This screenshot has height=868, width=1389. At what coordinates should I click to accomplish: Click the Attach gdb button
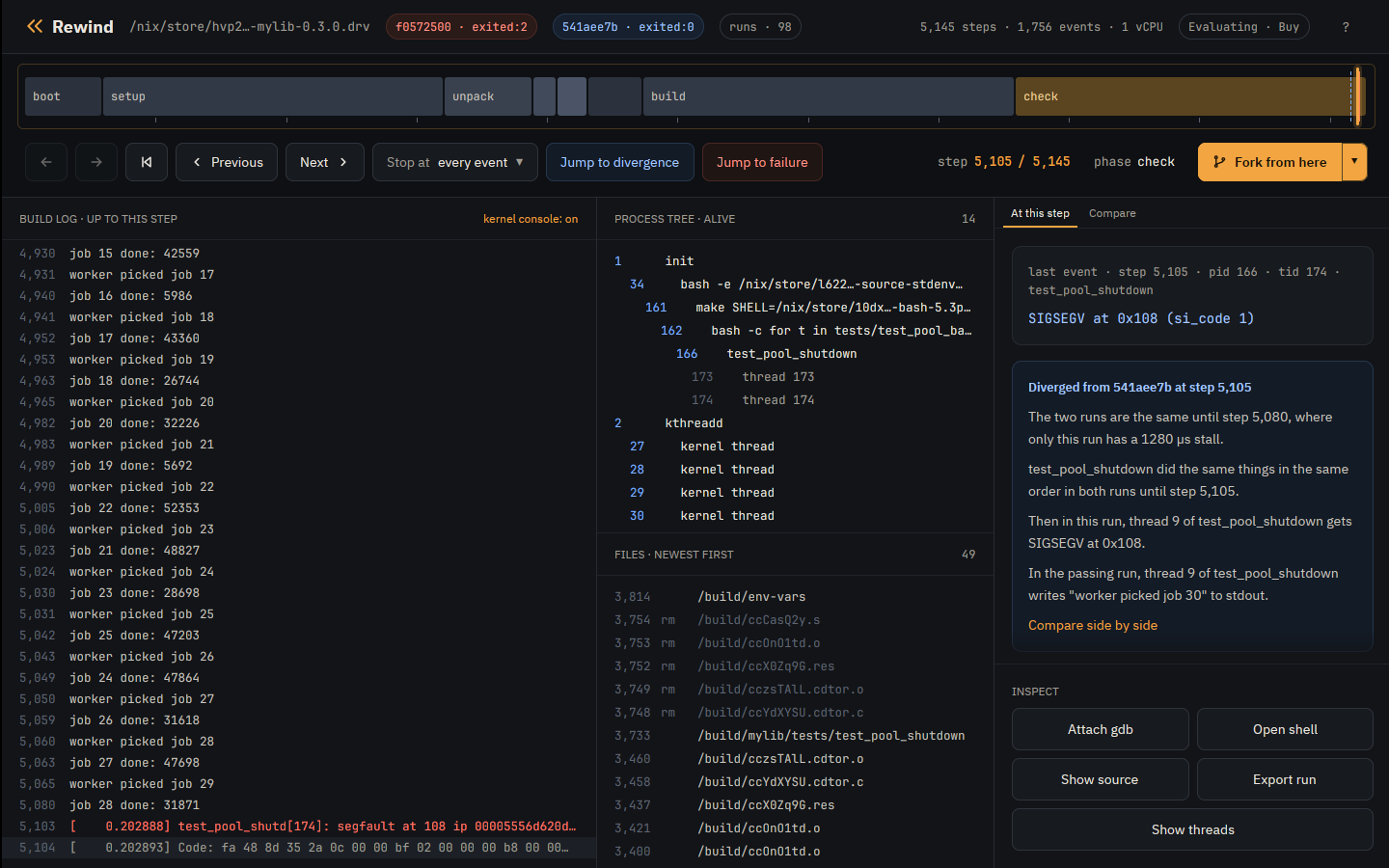pyautogui.click(x=1101, y=729)
